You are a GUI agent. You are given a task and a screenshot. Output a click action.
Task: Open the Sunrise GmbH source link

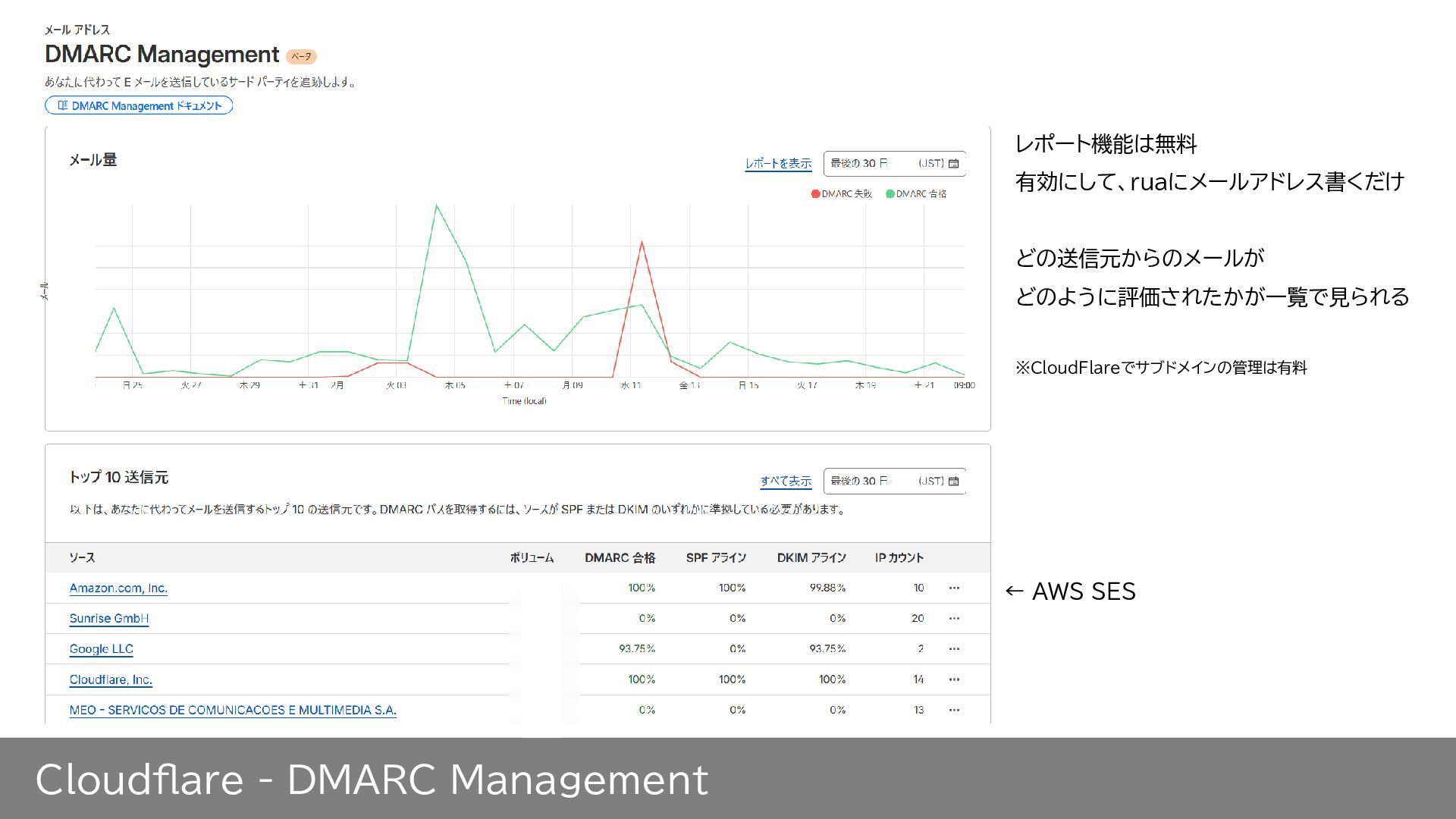pyautogui.click(x=108, y=619)
